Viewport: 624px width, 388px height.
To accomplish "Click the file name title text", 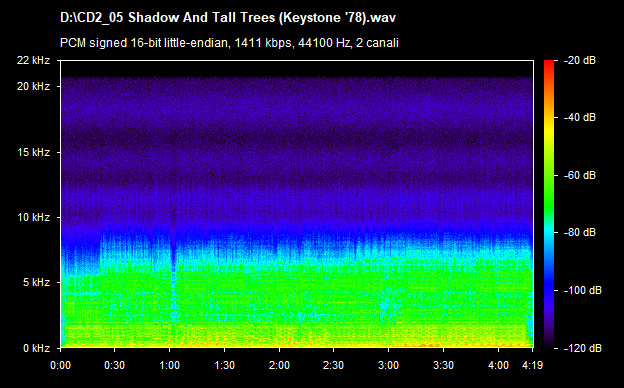I will tap(228, 18).
